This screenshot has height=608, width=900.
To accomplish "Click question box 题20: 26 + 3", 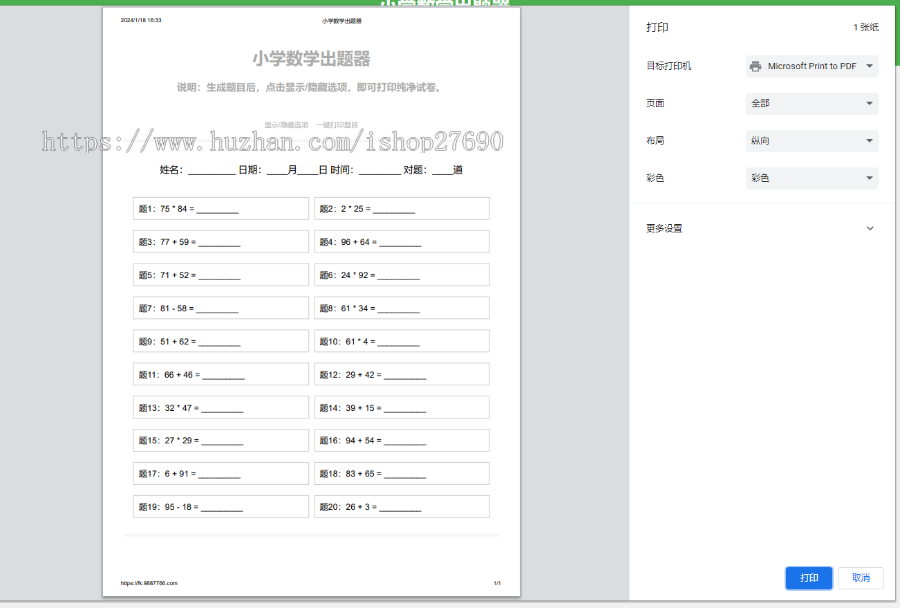I will point(402,507).
